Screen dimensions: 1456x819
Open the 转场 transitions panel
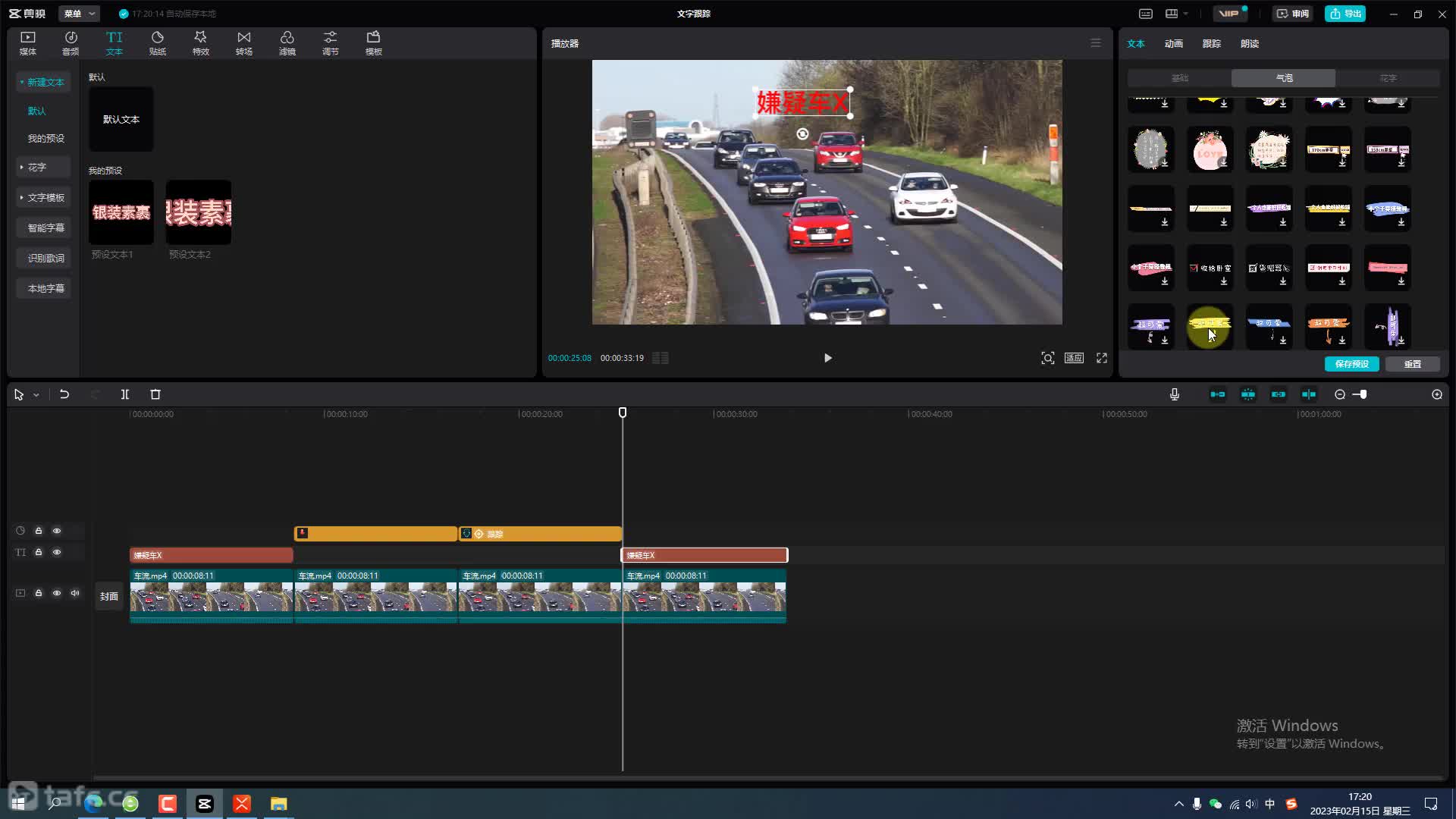(244, 43)
